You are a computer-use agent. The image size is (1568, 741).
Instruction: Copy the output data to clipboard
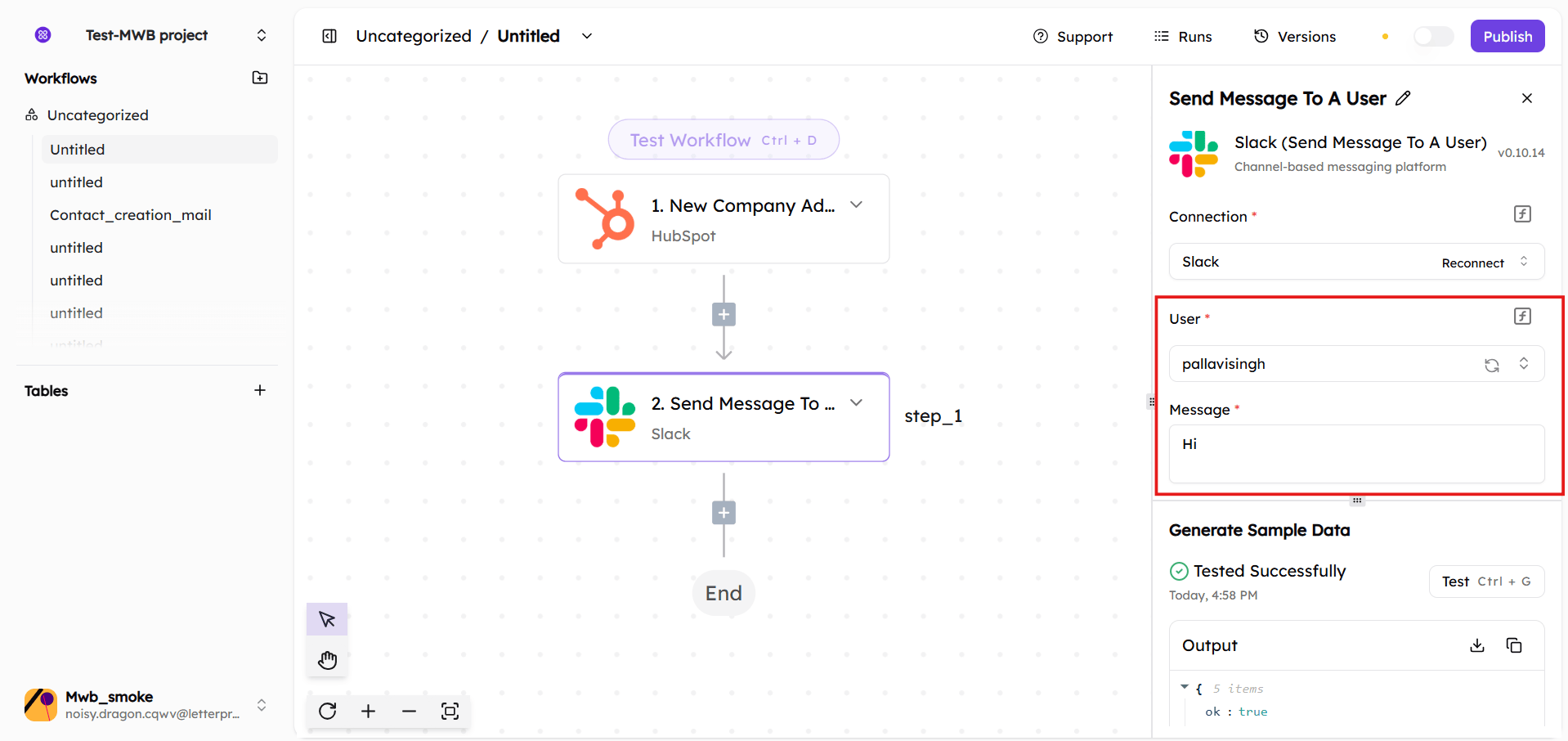1514,645
